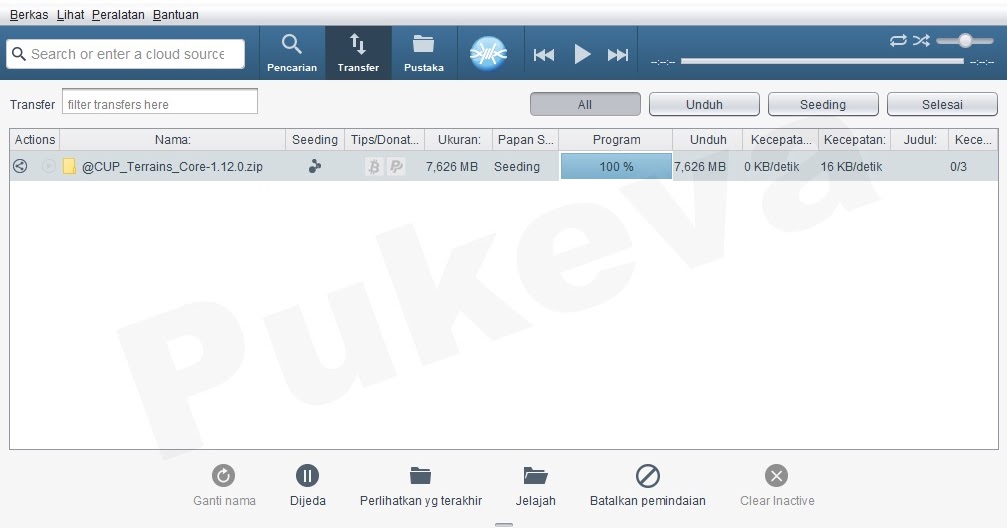Select @CUP_Terrains_Core-1.12.0.zip file name
This screenshot has width=1007, height=528.
(x=172, y=166)
